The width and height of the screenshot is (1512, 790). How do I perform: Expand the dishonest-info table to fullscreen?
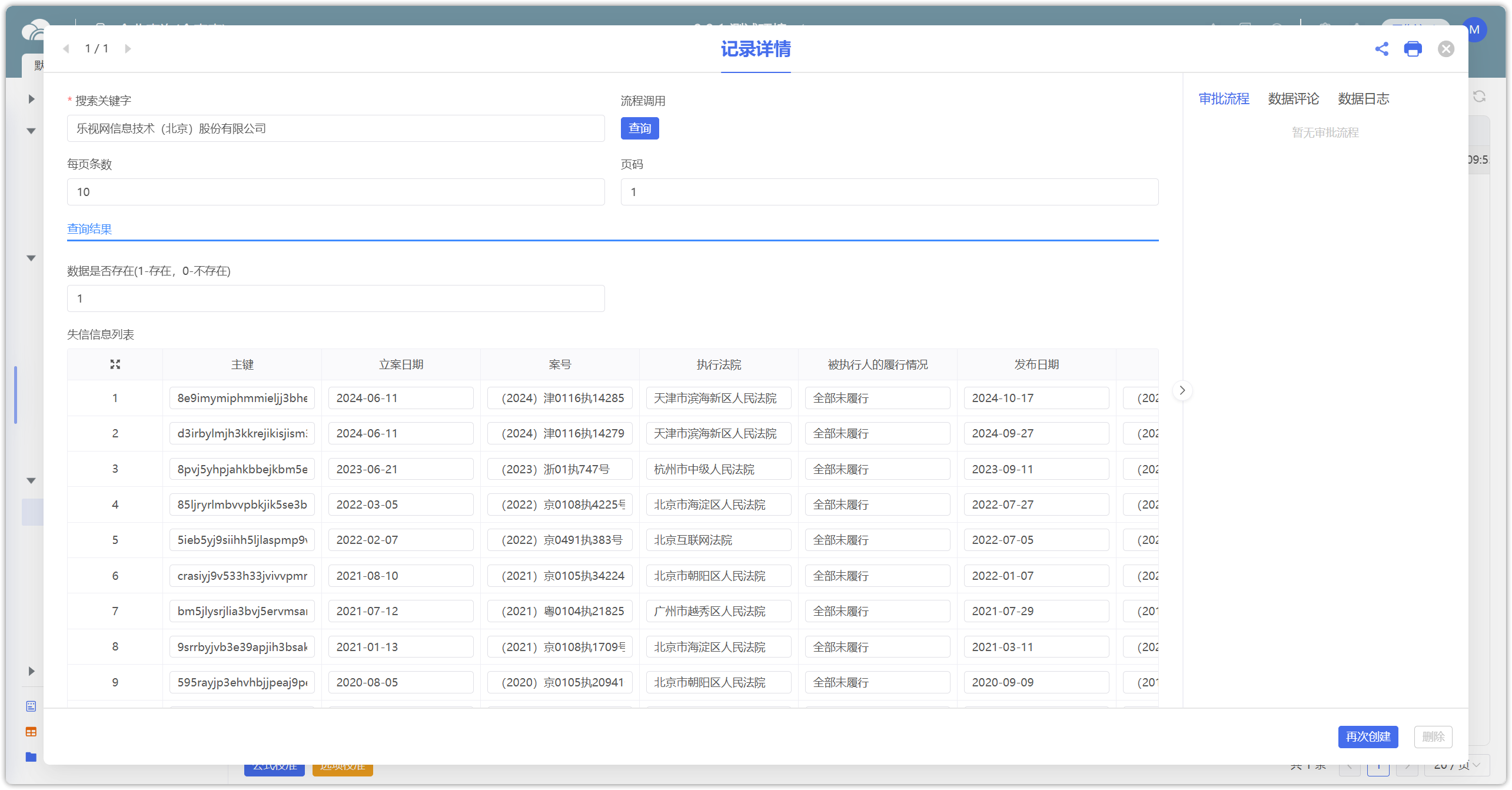(115, 364)
